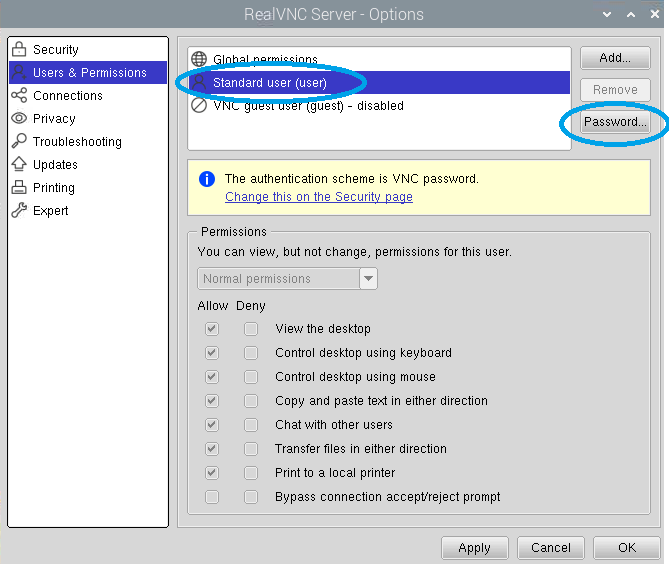The width and height of the screenshot is (669, 564).
Task: Toggle Deny for Control desktop using mouse
Action: [x=251, y=377]
